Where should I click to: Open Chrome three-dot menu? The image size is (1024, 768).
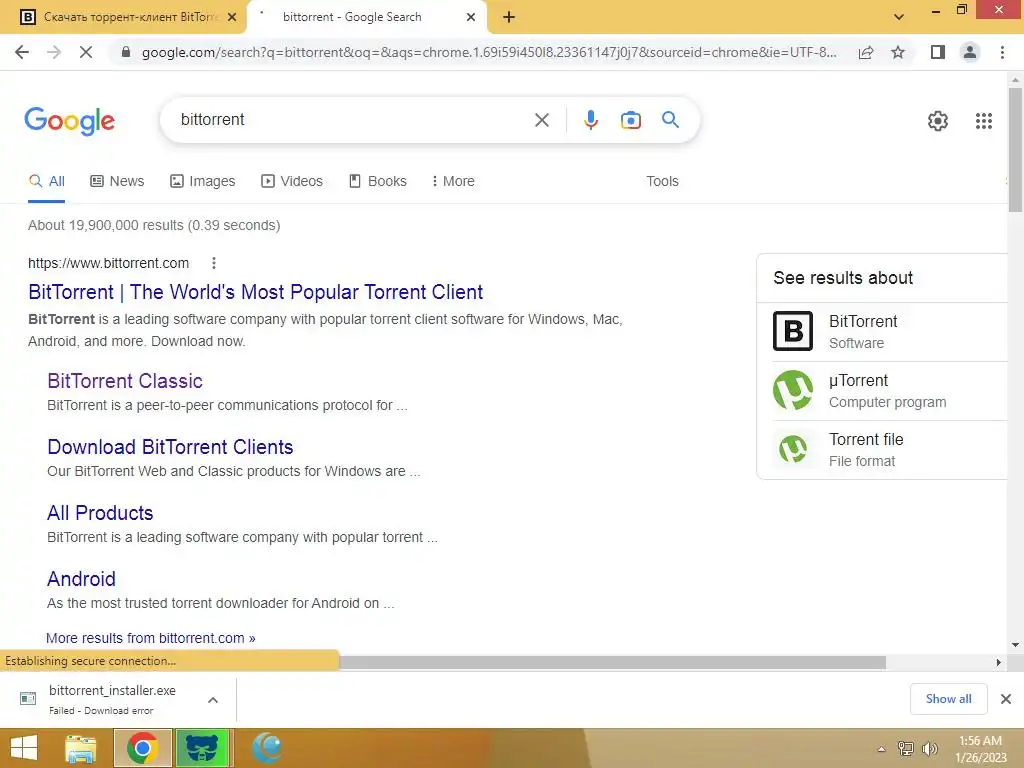pos(1002,52)
